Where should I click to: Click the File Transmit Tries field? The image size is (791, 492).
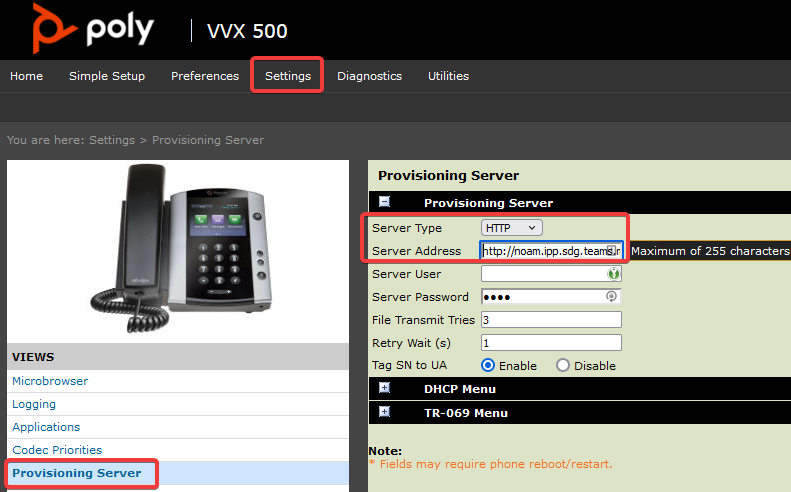click(551, 320)
